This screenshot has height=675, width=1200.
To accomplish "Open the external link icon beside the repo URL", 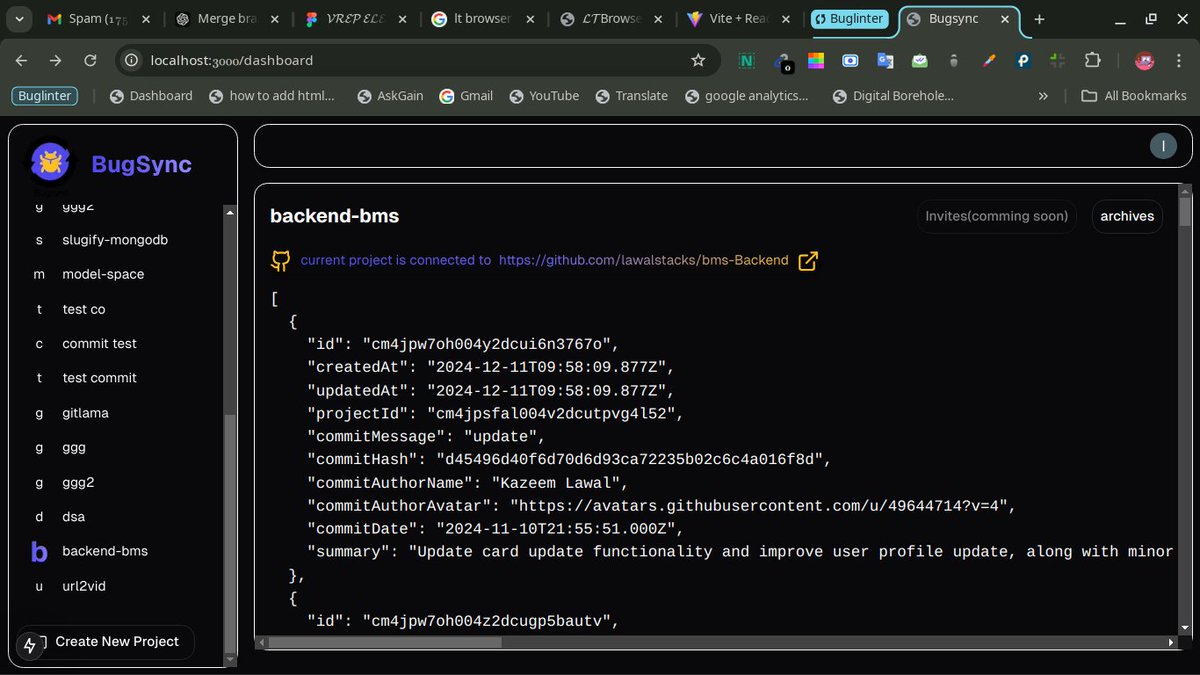I will coord(807,260).
